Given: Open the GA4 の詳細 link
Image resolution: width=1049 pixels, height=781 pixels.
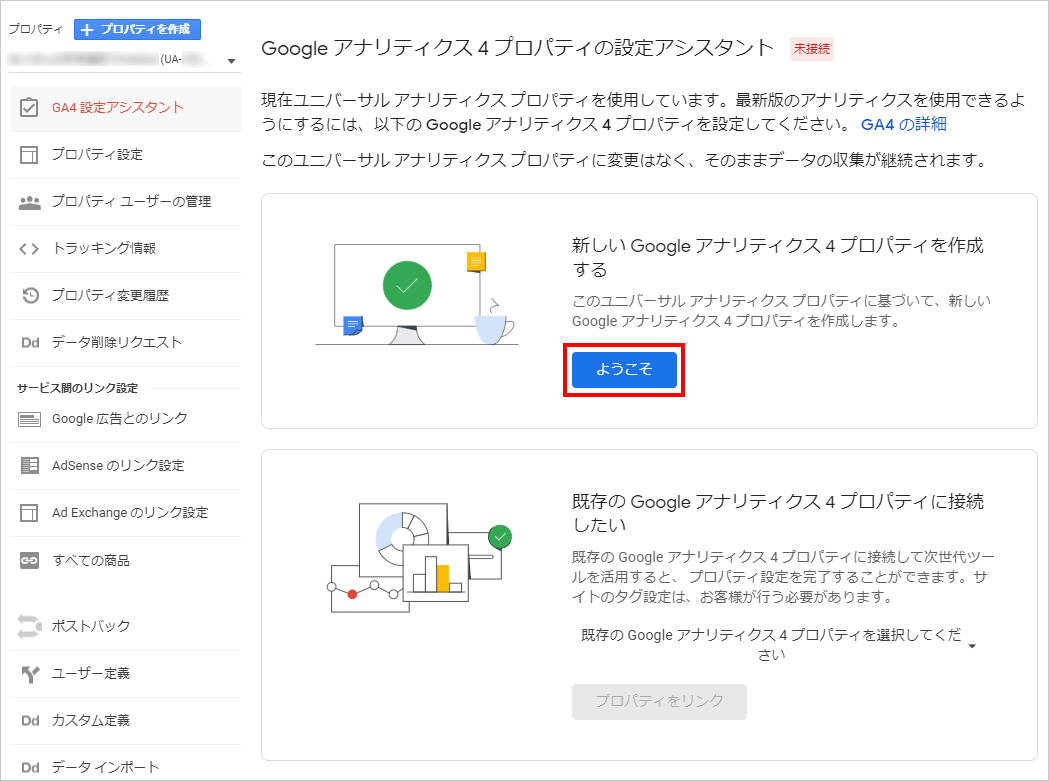Looking at the screenshot, I should tap(903, 124).
